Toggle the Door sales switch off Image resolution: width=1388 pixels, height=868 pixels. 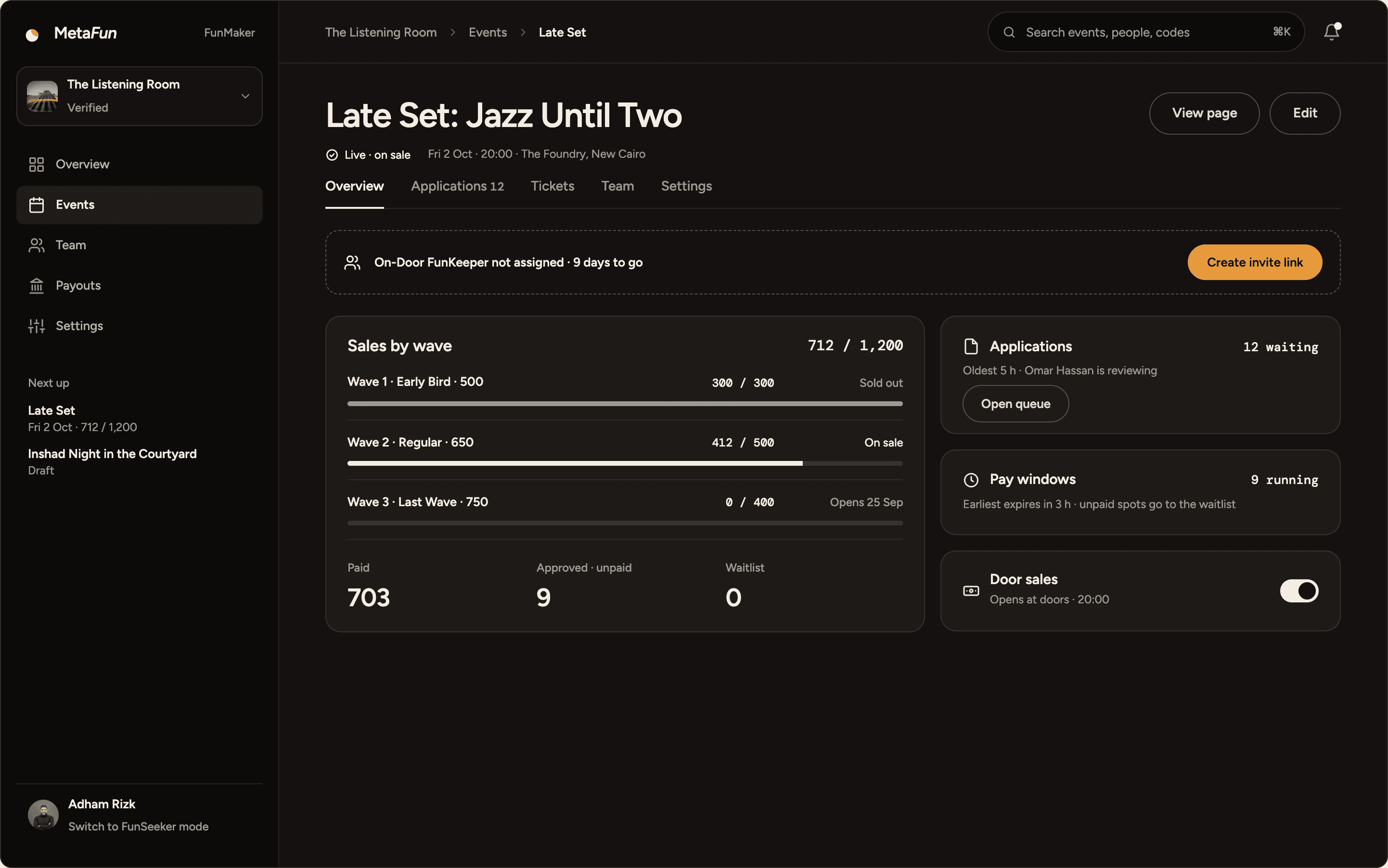1298,591
